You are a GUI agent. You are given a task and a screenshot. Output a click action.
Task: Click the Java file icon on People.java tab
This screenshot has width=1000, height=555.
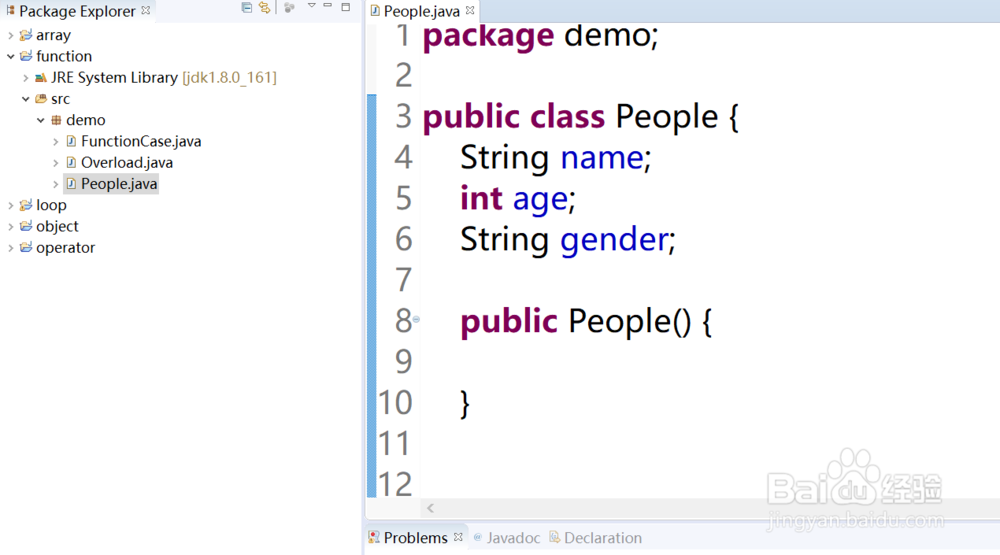(375, 10)
